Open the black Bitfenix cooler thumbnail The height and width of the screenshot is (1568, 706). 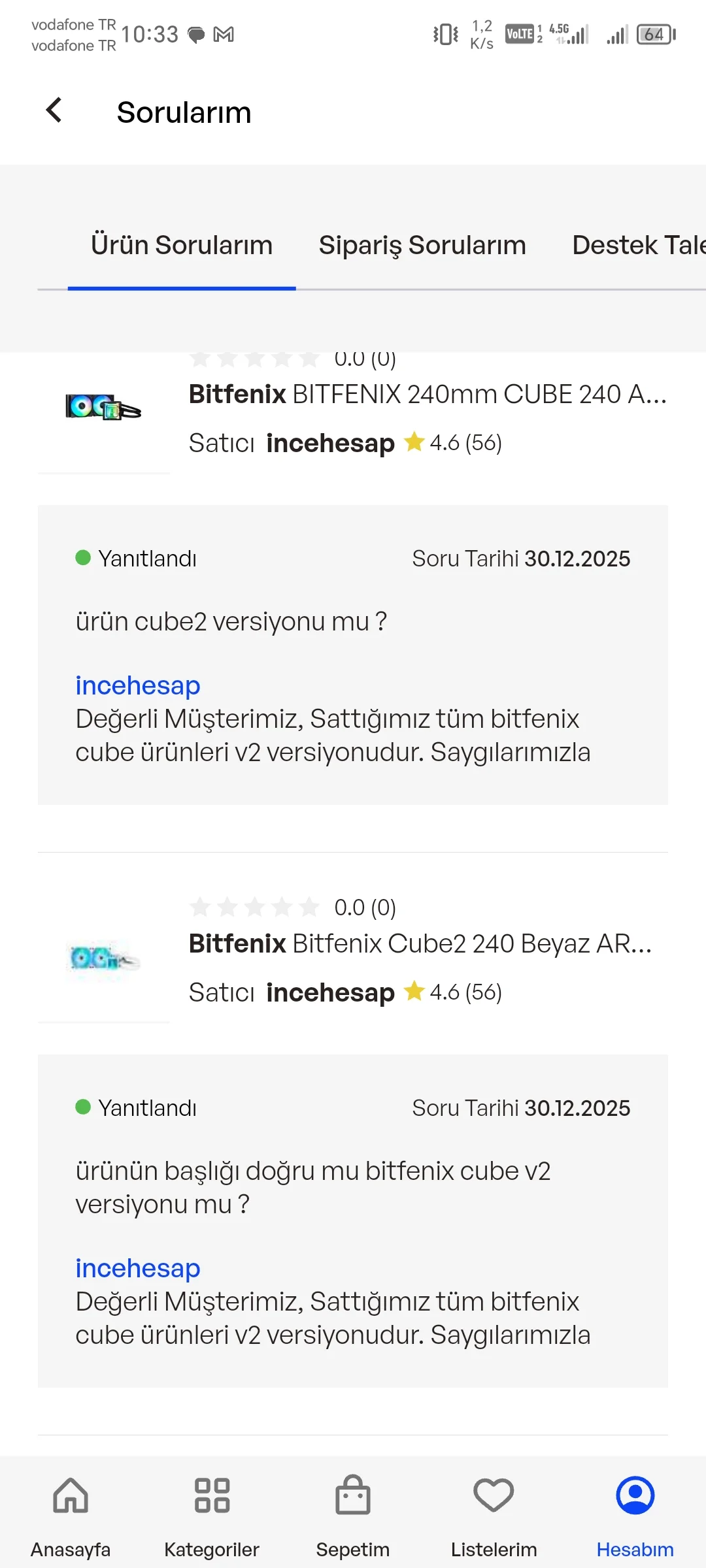tap(103, 408)
